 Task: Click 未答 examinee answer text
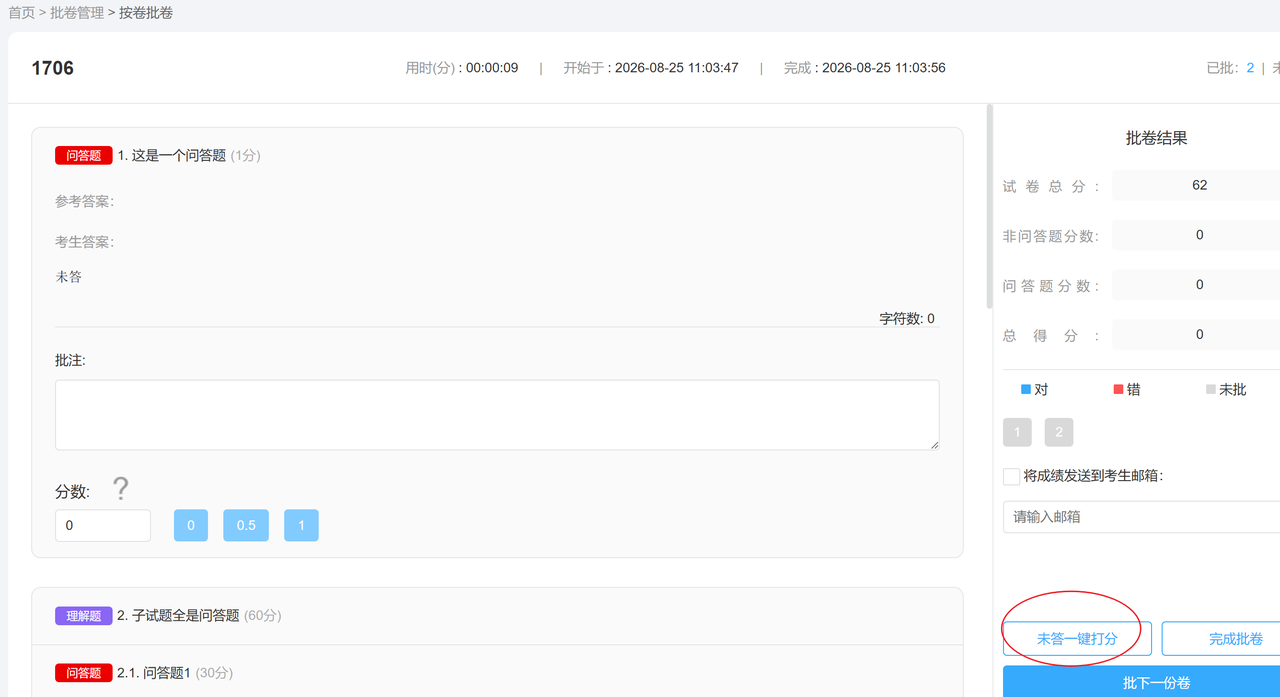click(69, 277)
